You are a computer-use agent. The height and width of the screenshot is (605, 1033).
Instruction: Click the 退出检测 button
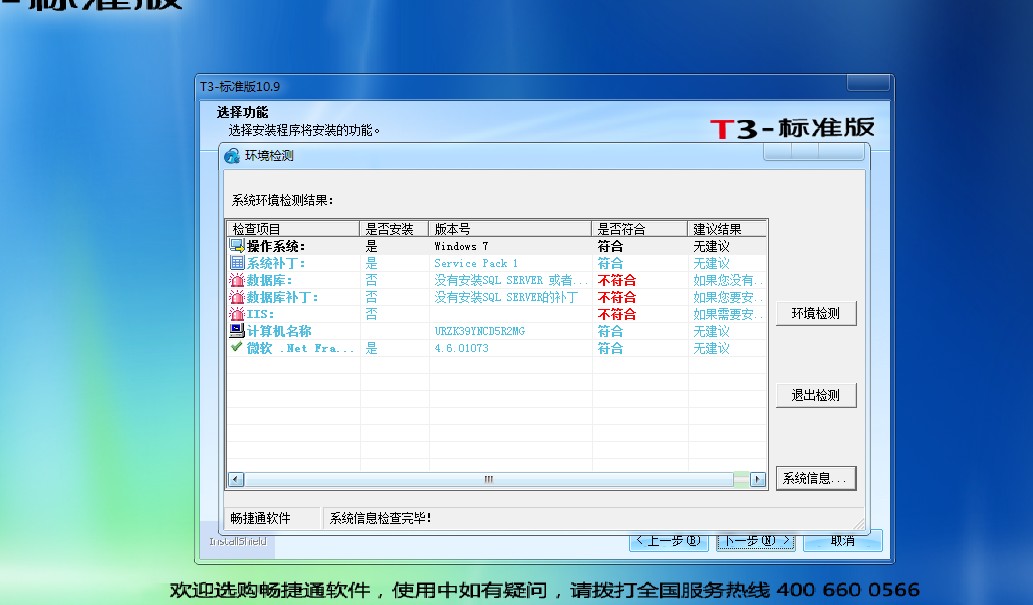click(816, 395)
